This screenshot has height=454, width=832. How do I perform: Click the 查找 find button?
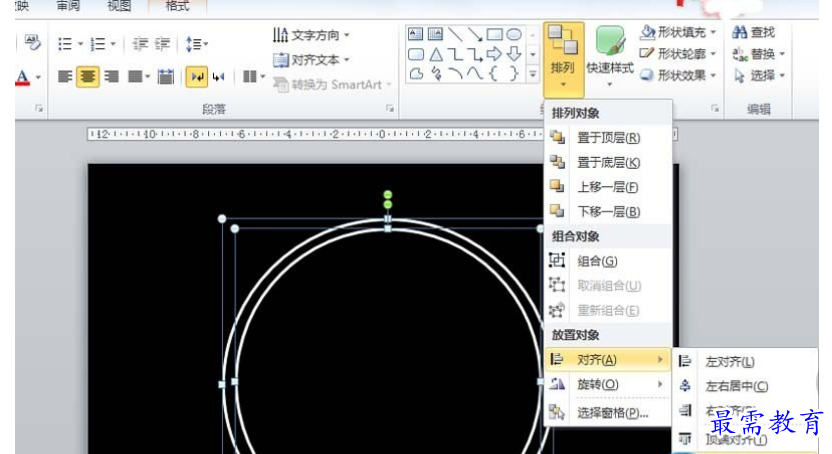click(753, 32)
